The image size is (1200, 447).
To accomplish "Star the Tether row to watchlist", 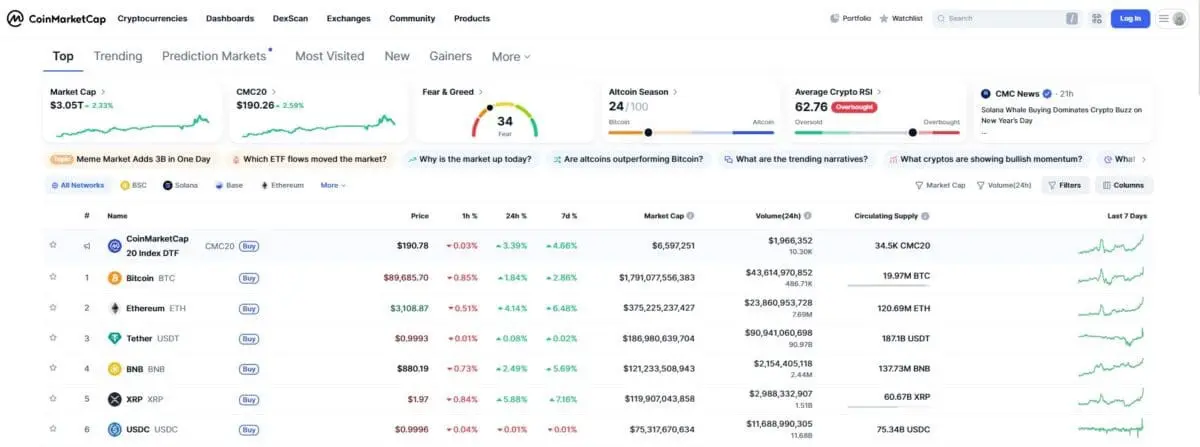I will pyautogui.click(x=53, y=339).
